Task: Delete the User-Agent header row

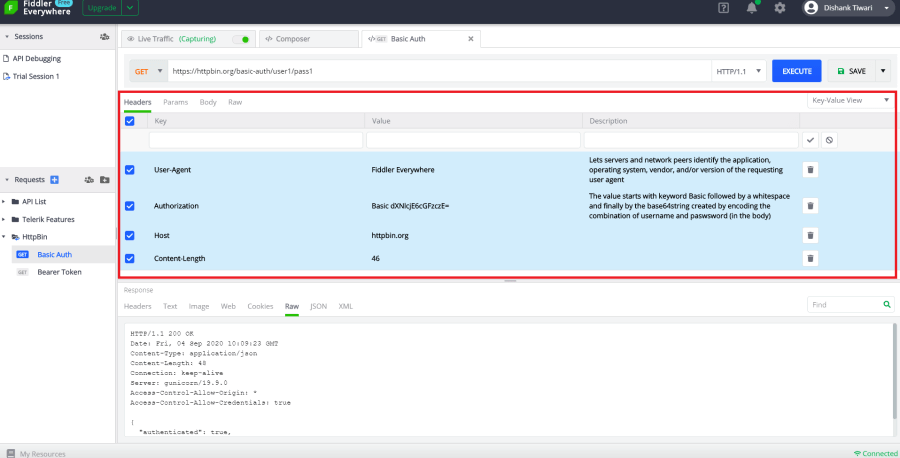Action: click(810, 170)
